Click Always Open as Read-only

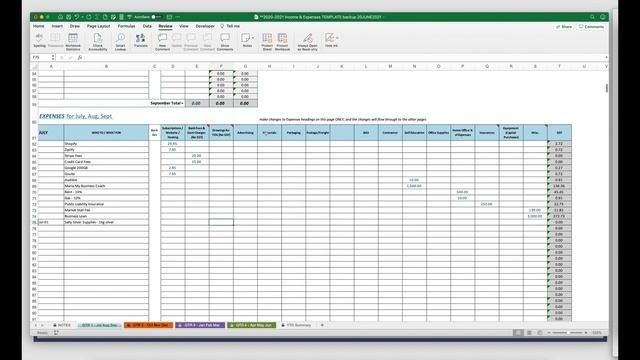click(308, 41)
